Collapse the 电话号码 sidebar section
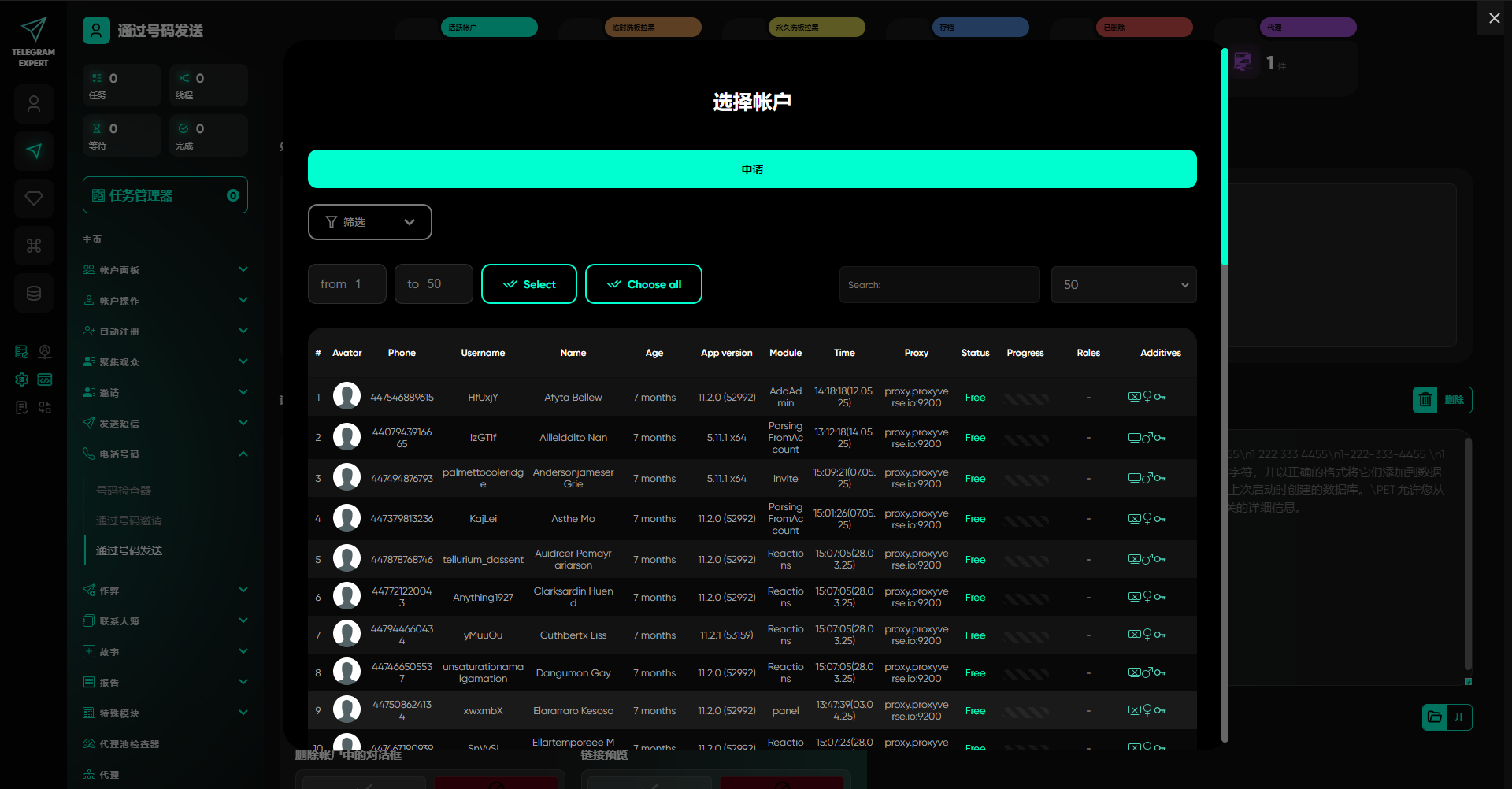 (243, 454)
